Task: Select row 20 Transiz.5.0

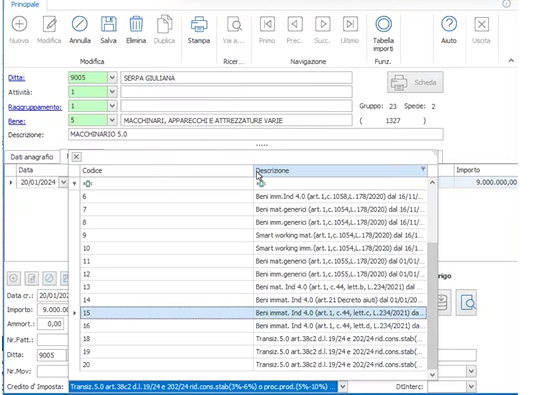Action: (x=253, y=365)
